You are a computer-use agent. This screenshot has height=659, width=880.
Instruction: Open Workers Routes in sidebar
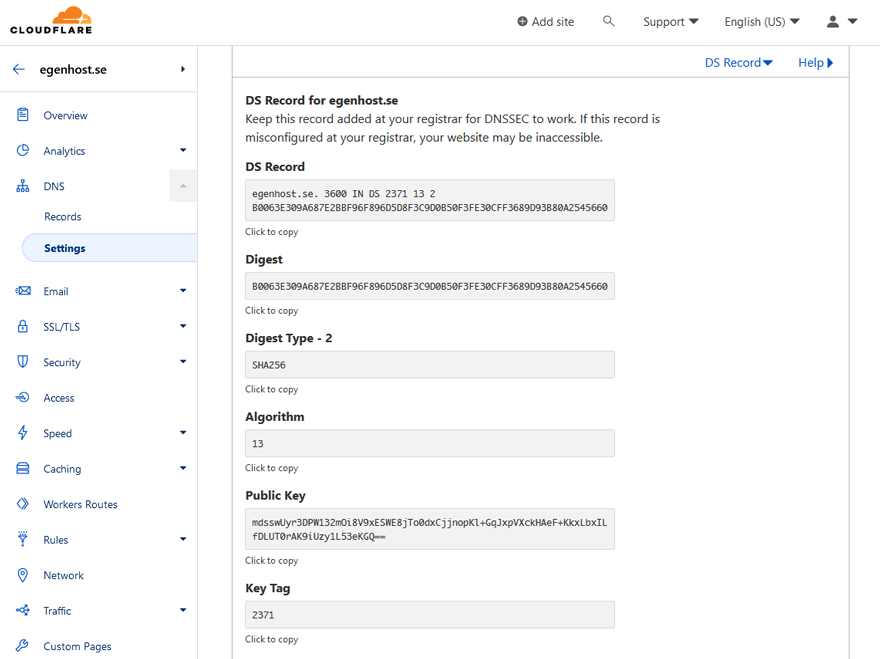point(80,504)
